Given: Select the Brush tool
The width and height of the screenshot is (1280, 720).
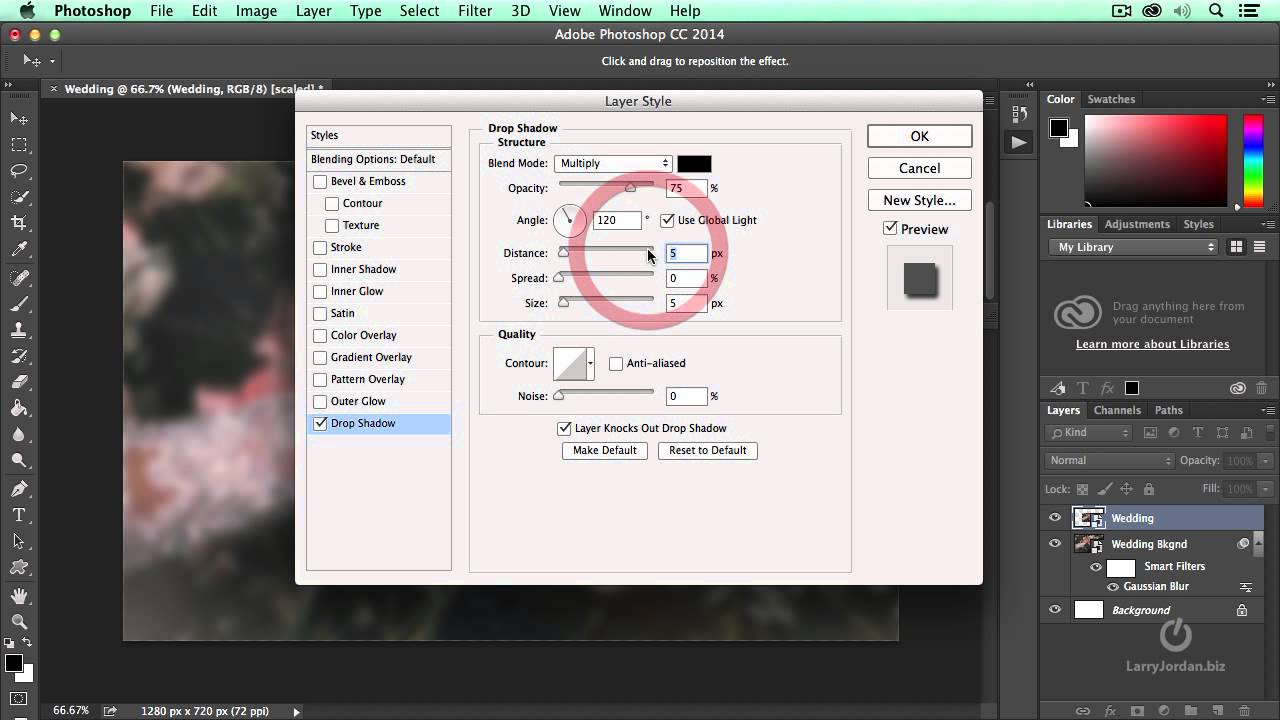Looking at the screenshot, I should pos(19,304).
